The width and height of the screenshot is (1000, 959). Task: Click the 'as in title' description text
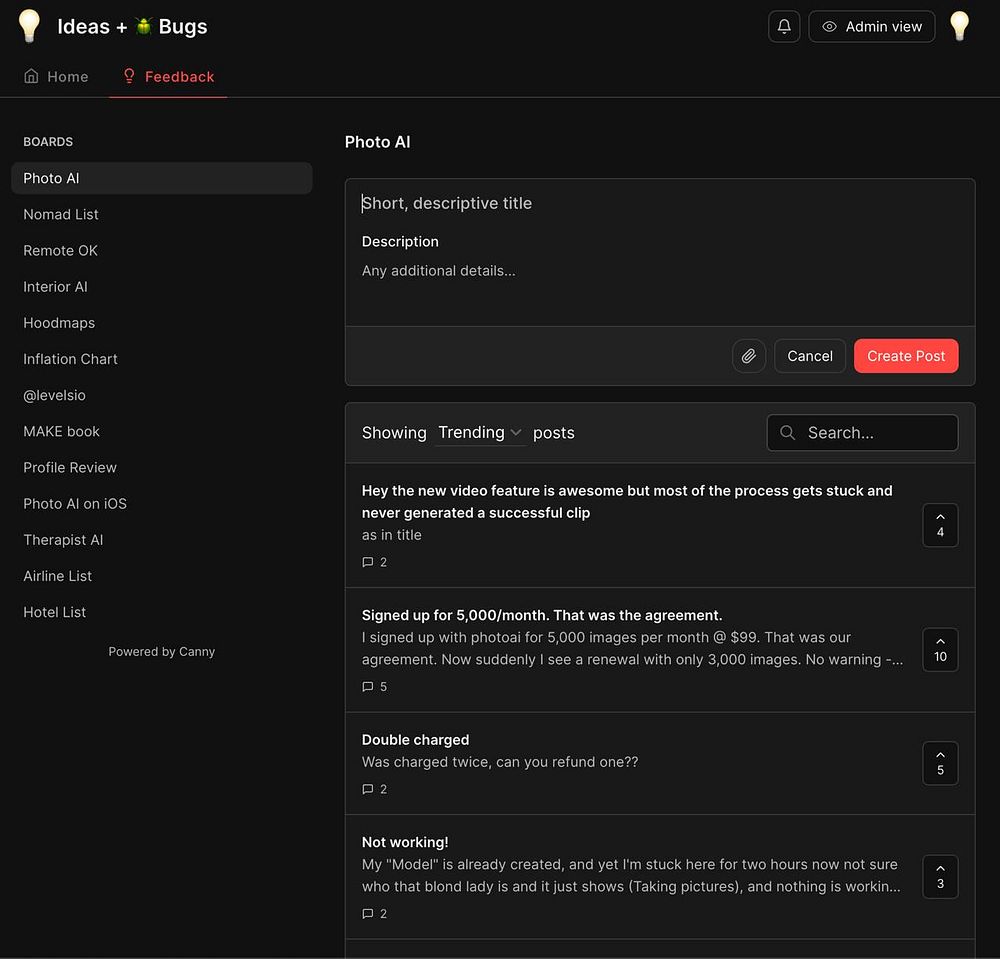(392, 535)
